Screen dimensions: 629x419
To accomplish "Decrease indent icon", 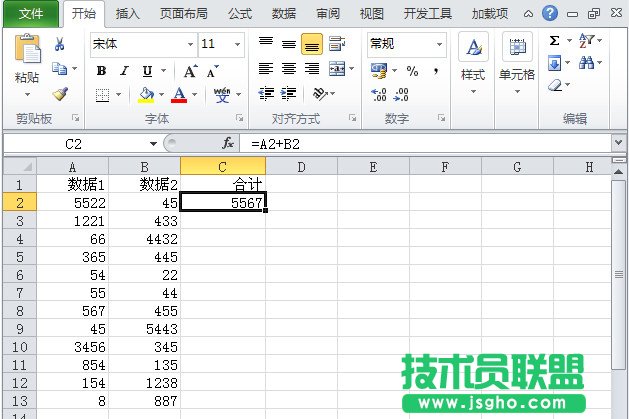I will [266, 94].
